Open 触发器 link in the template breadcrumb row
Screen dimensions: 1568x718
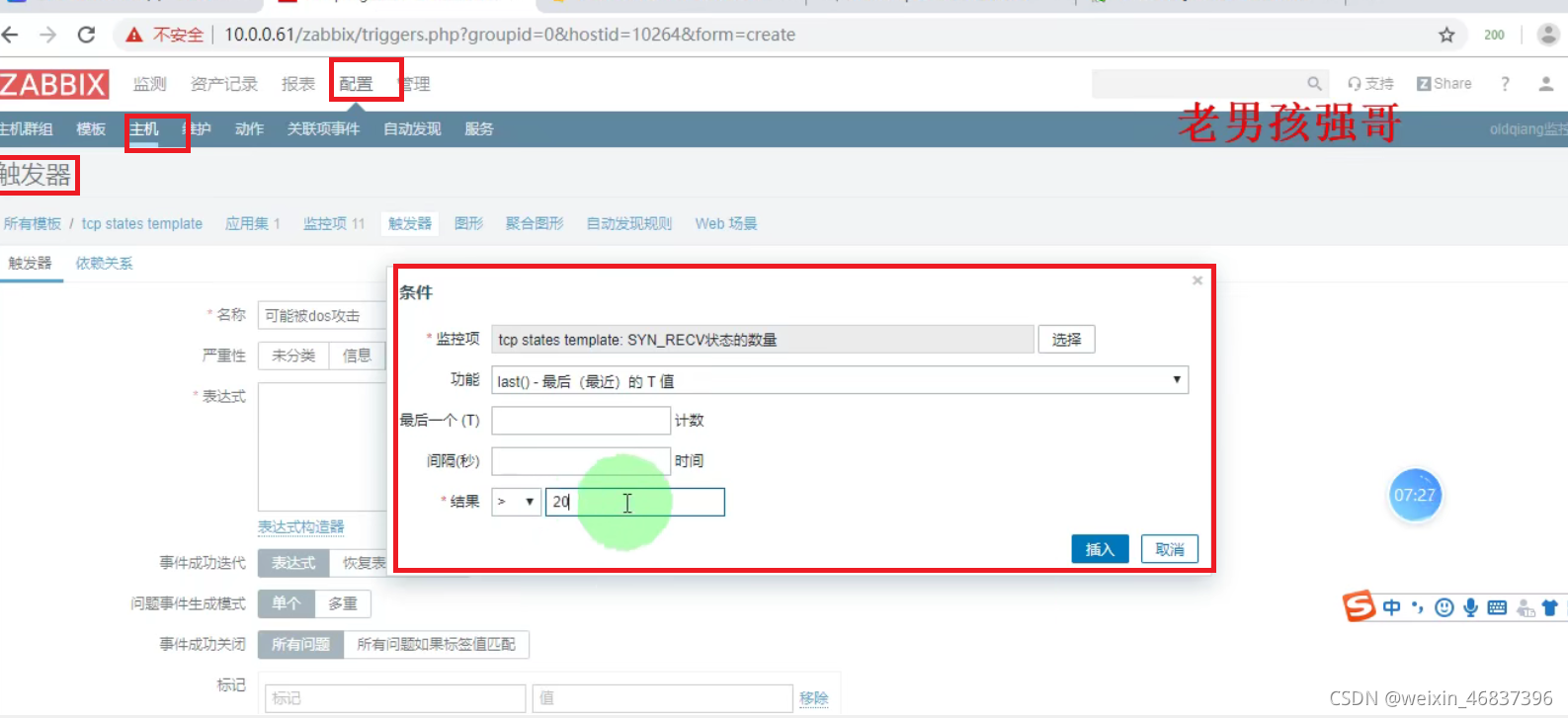point(410,224)
